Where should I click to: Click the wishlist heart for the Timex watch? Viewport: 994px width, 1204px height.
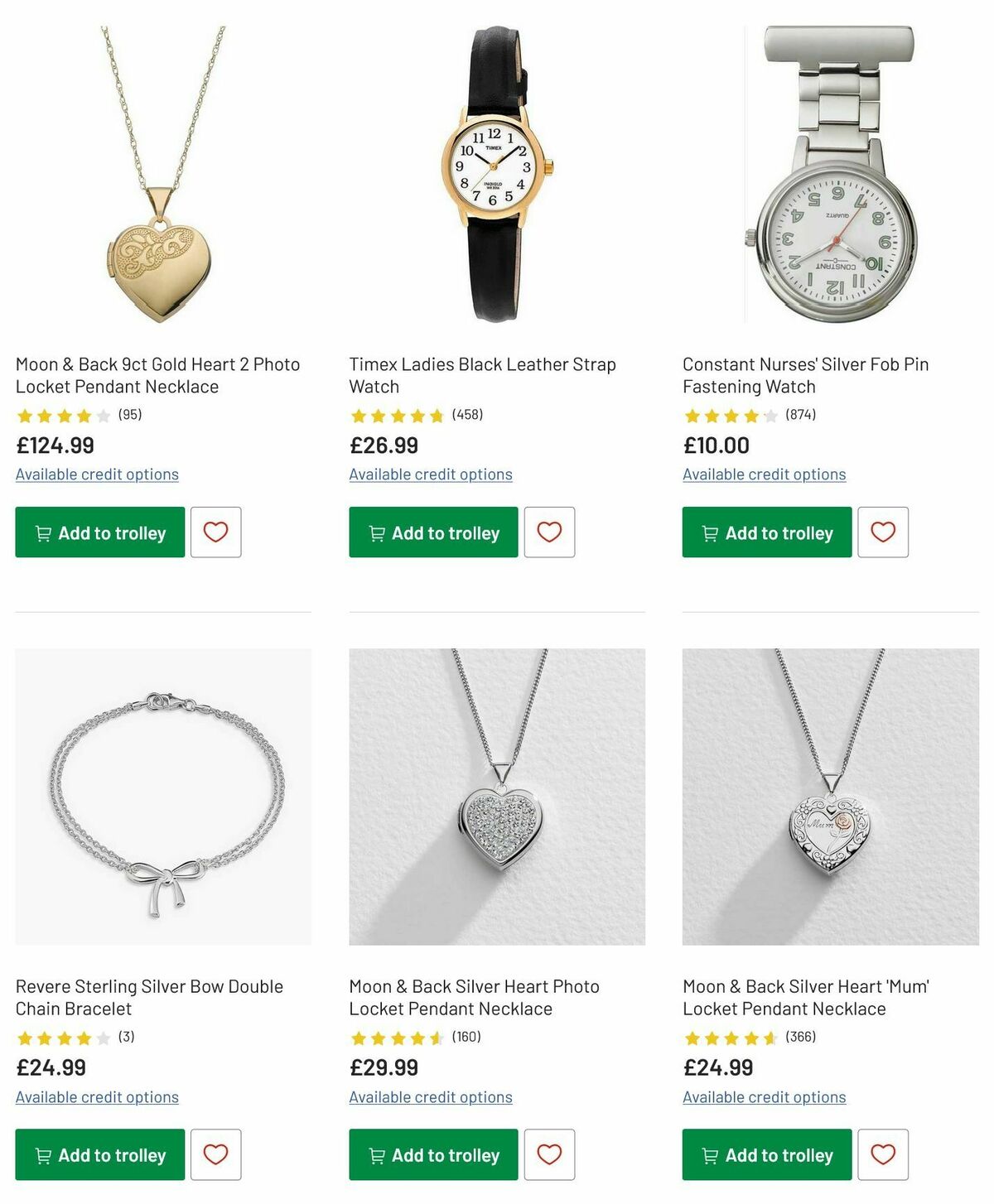(550, 532)
